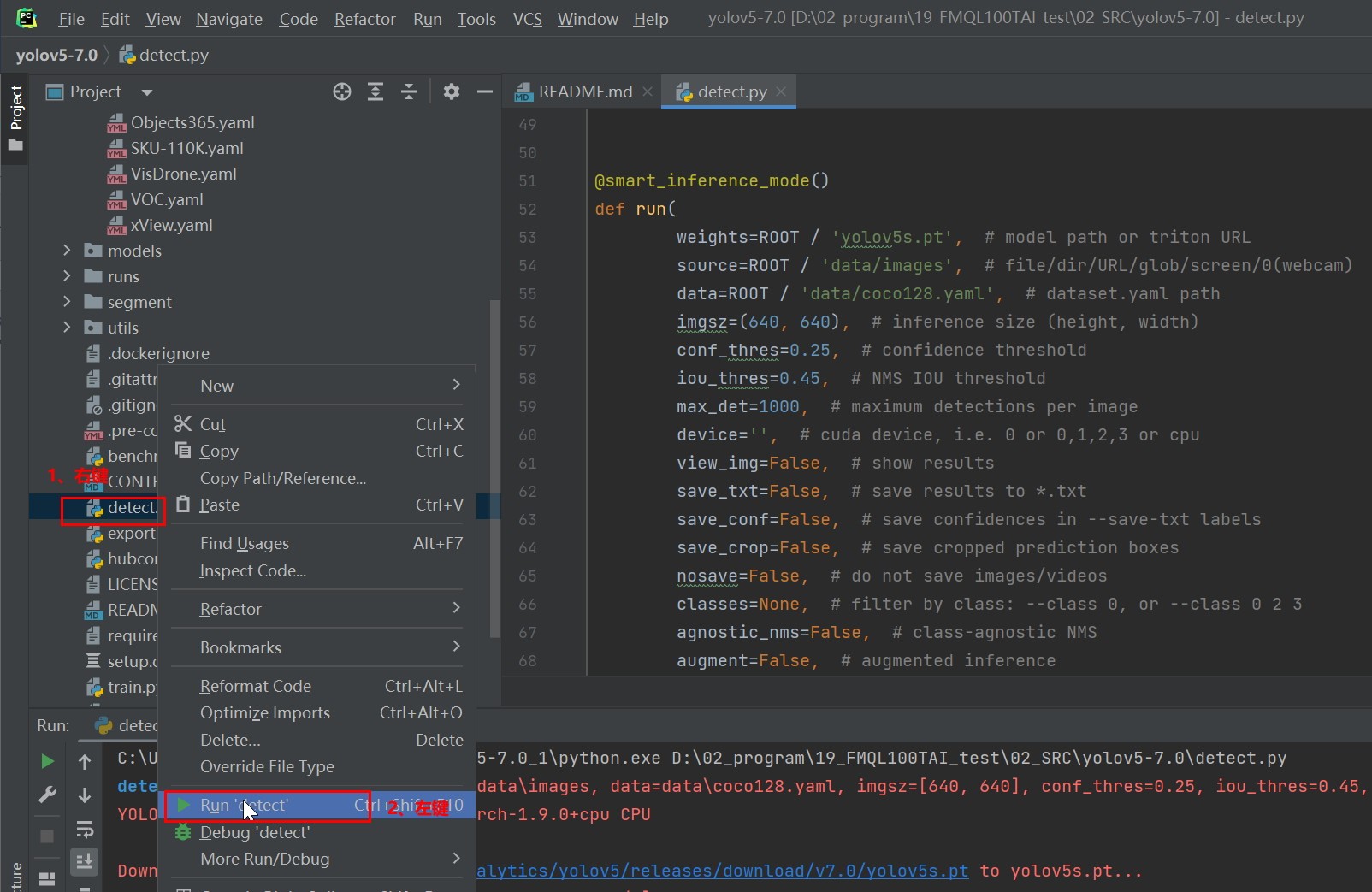This screenshot has height=892, width=1372.
Task: Click the PyCharm application logo
Action: click(x=27, y=17)
